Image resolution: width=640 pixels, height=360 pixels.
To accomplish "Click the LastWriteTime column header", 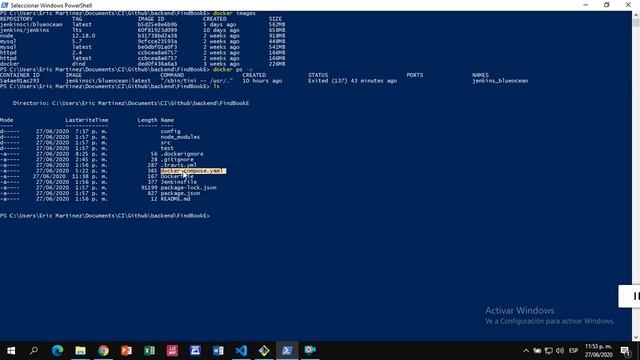I will tap(87, 120).
